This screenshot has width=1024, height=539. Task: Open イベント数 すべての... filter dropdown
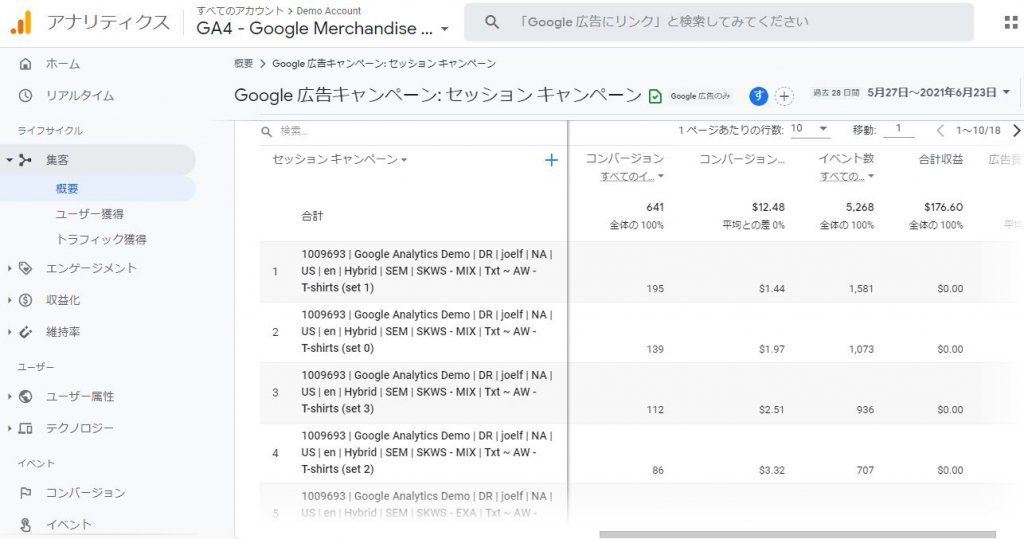coord(847,176)
